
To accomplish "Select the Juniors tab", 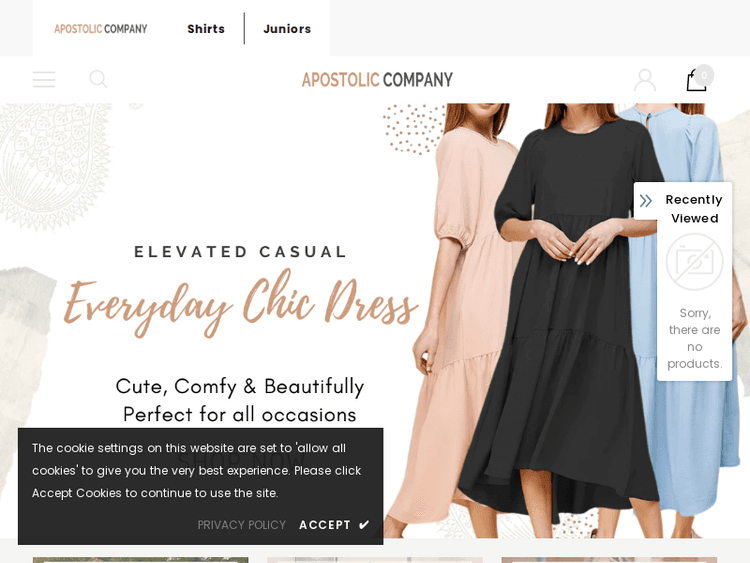I will click(x=287, y=29).
